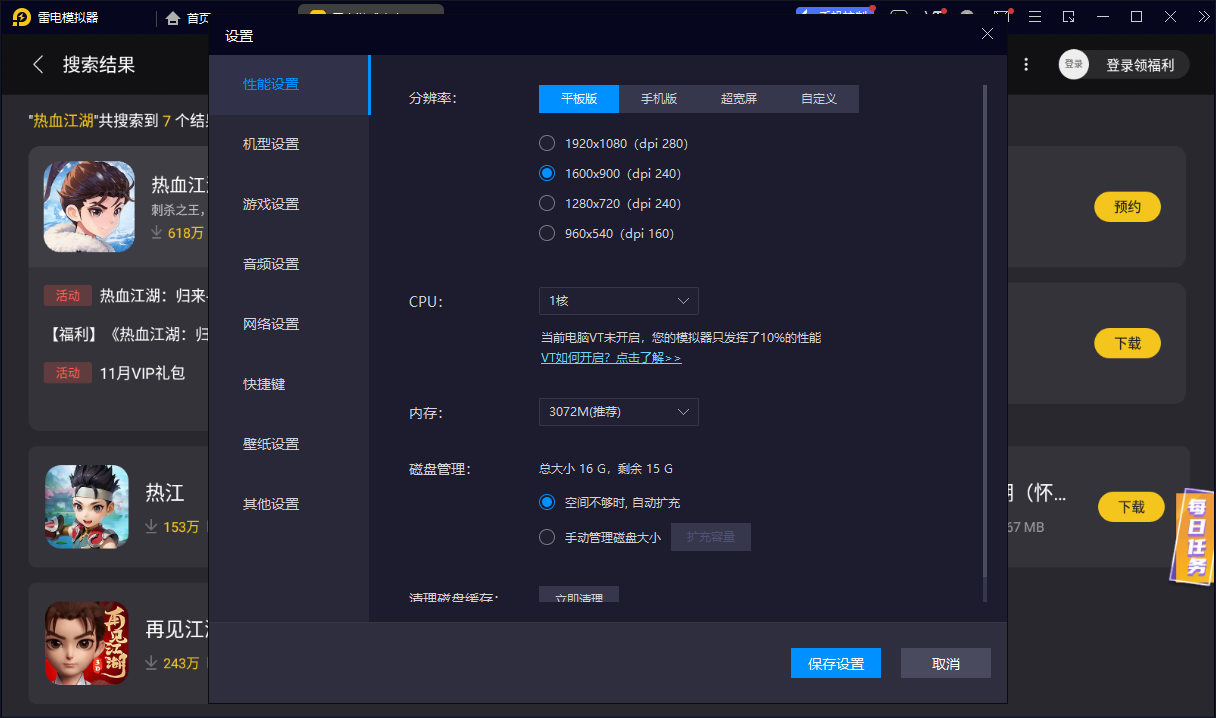
Task: Open the three-dot more options icon
Action: 1026,63
